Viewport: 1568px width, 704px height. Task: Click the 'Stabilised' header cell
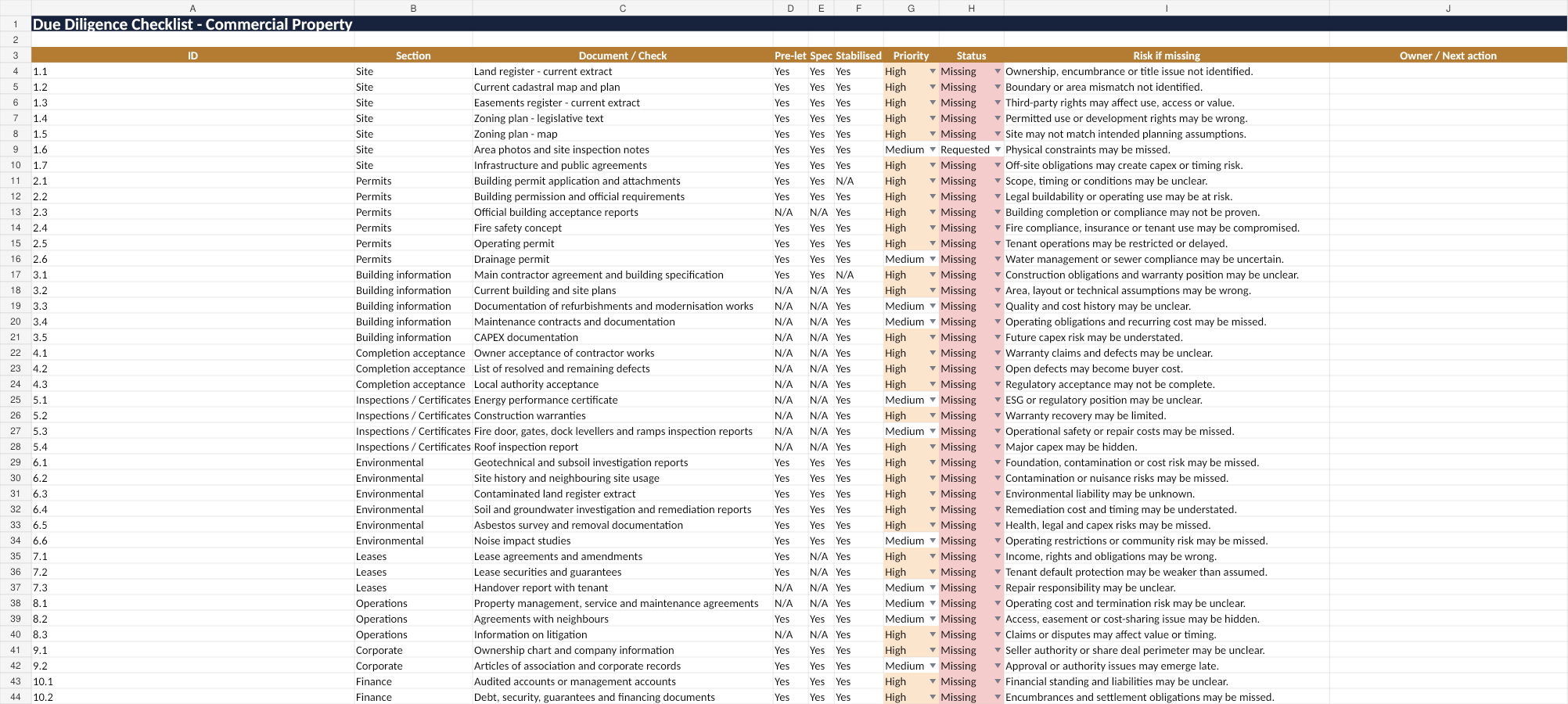pyautogui.click(x=858, y=56)
